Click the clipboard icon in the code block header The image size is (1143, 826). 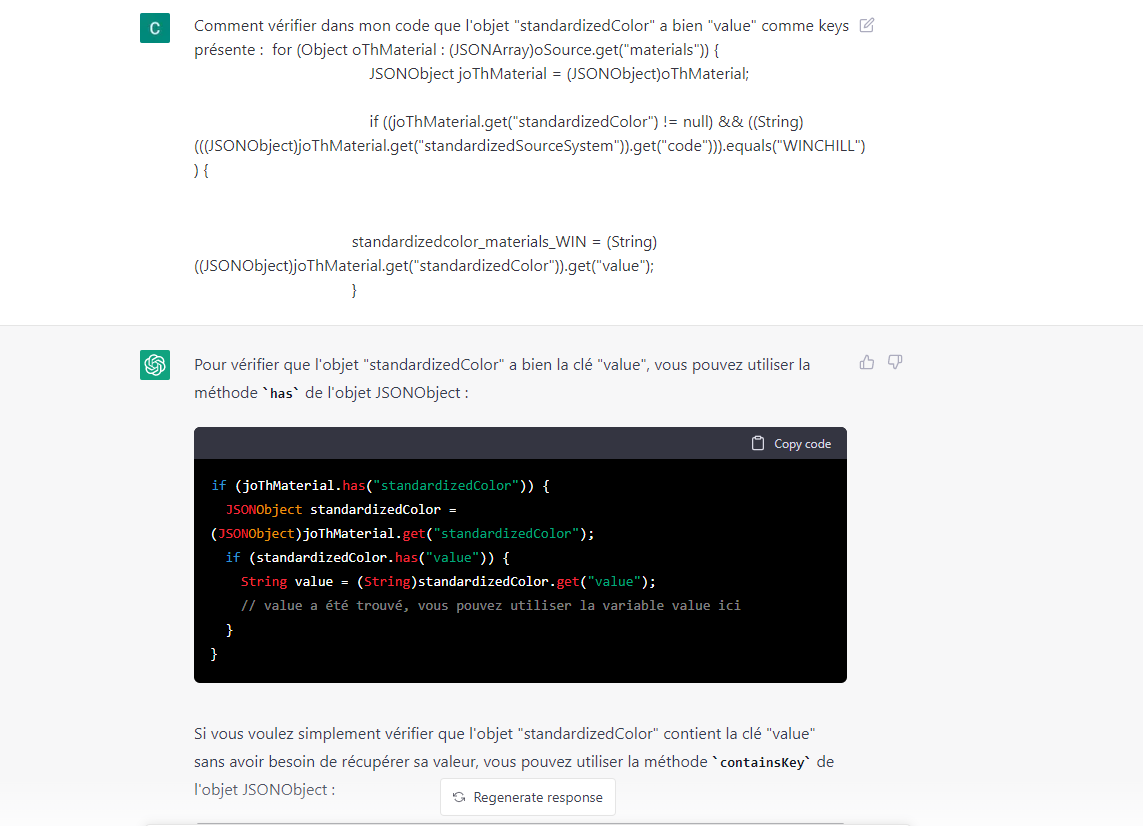click(758, 443)
